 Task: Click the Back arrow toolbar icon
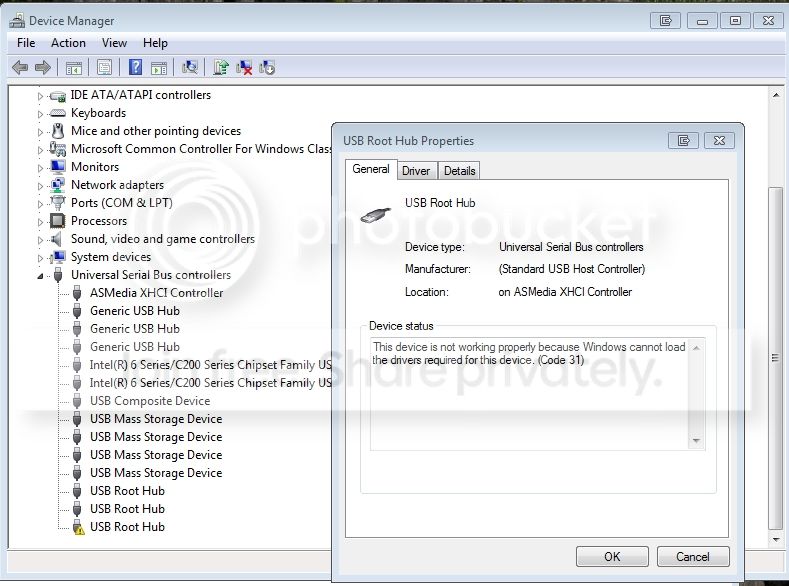coord(20,67)
